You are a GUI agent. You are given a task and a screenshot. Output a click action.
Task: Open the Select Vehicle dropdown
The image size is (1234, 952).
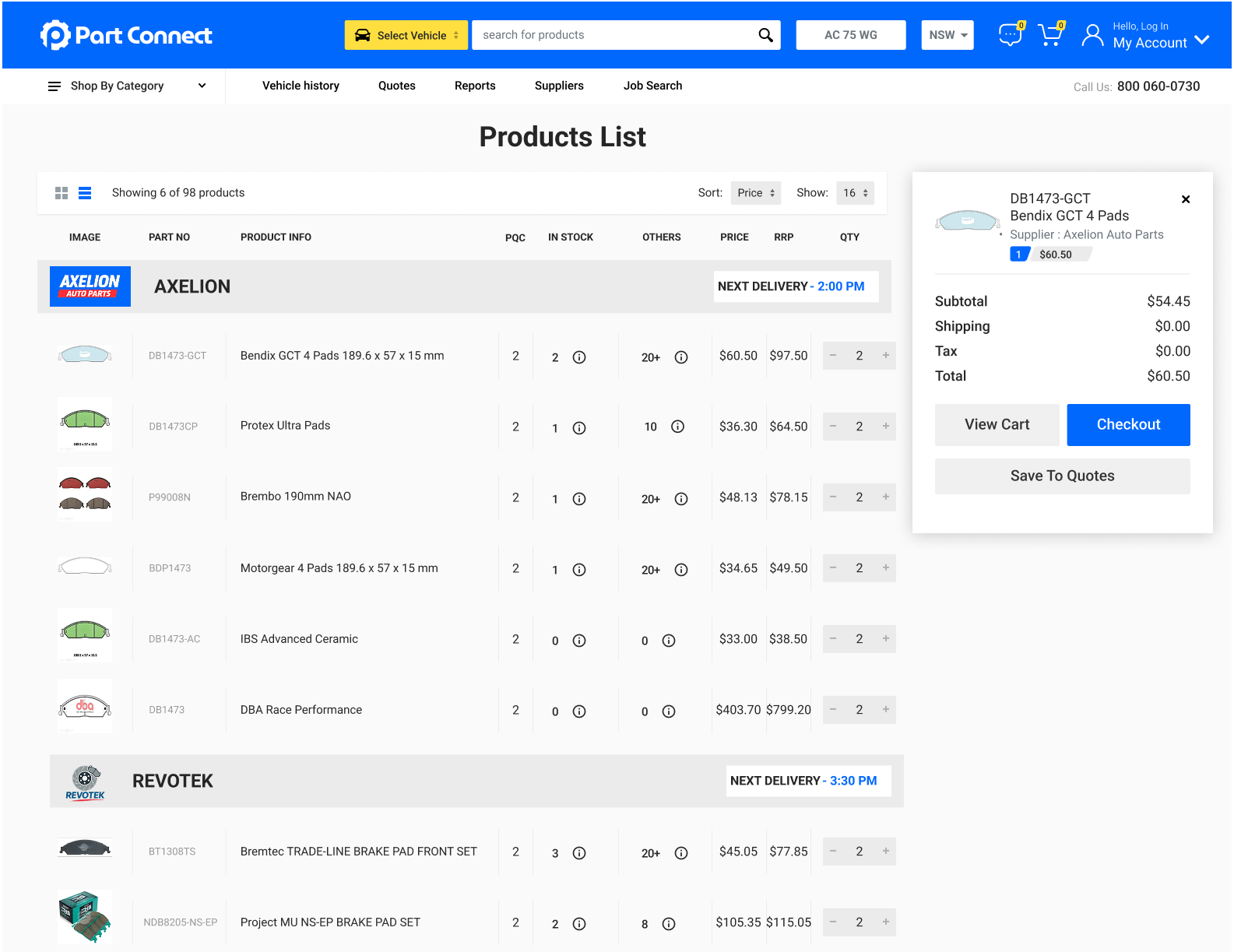pyautogui.click(x=406, y=35)
